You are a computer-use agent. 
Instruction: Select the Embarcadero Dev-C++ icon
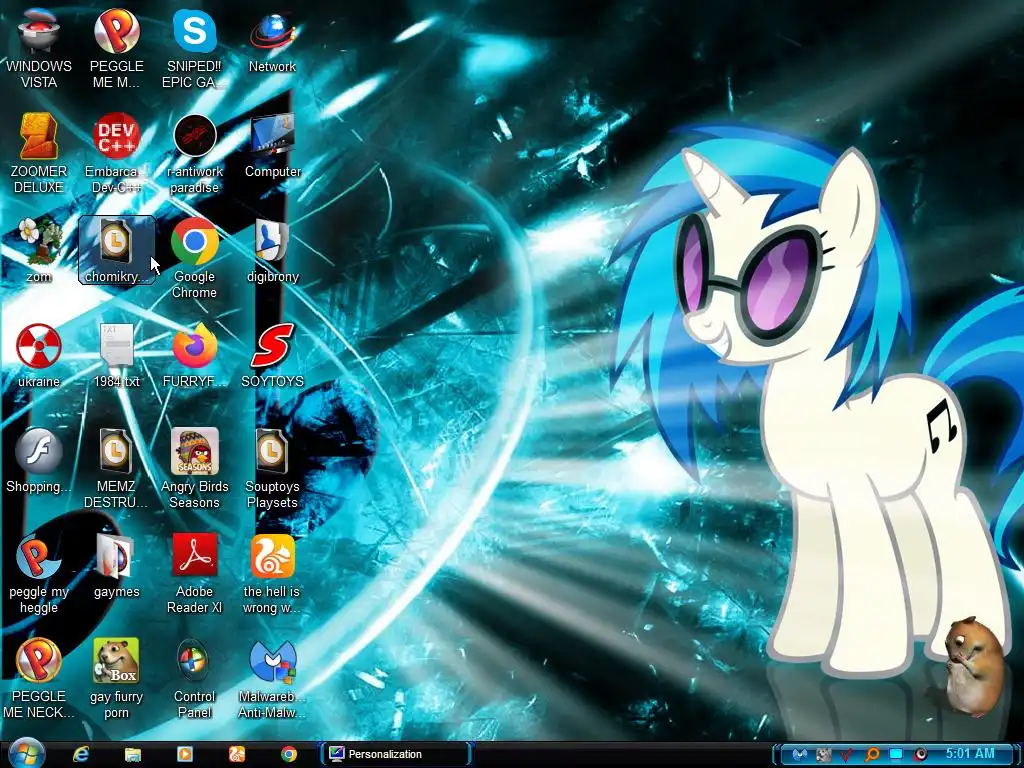116,153
